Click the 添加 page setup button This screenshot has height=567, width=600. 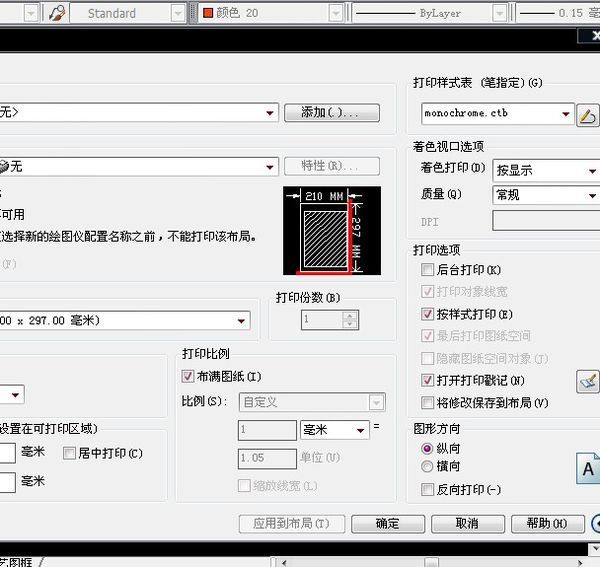(x=331, y=112)
